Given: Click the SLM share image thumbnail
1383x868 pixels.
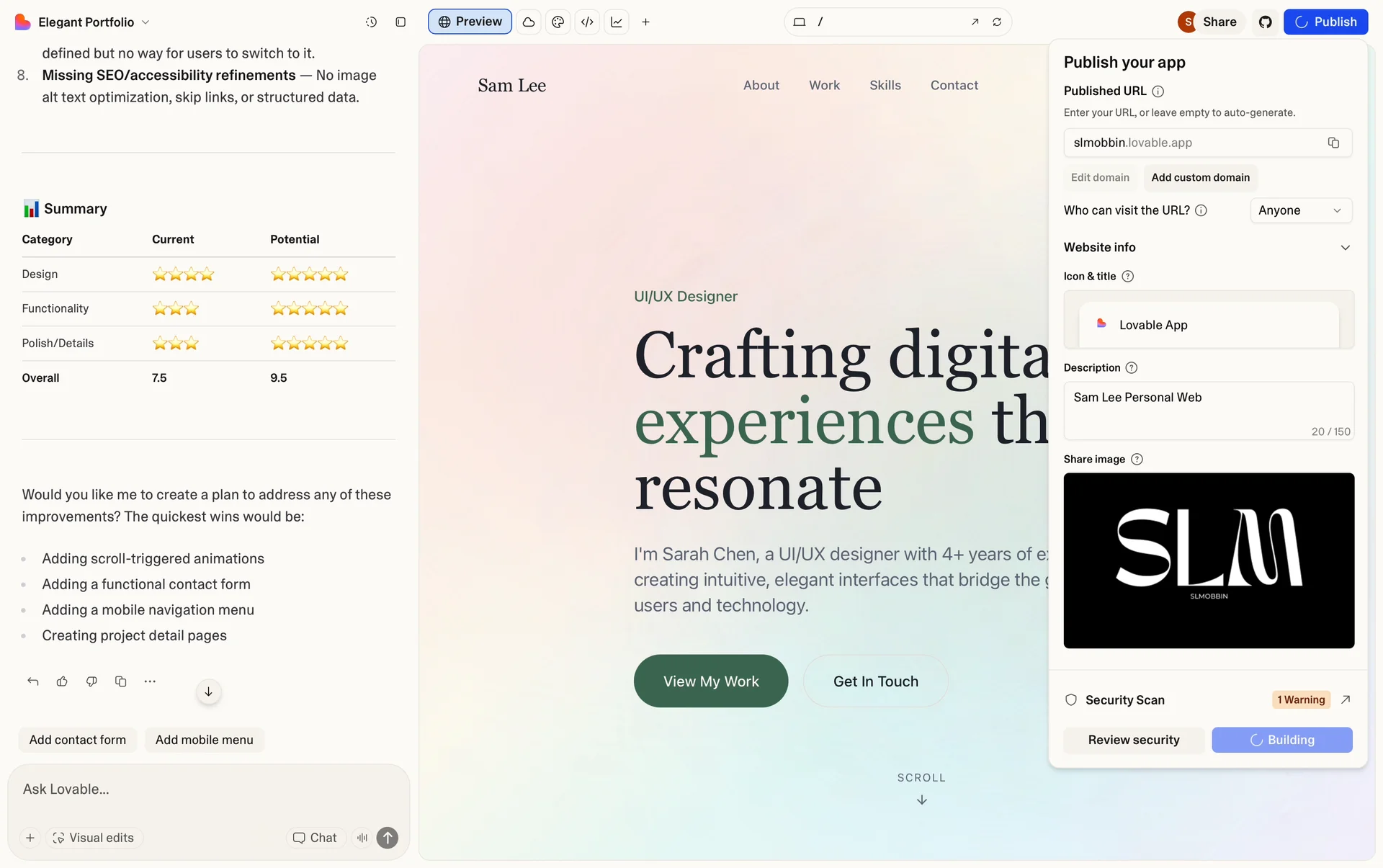Looking at the screenshot, I should [1208, 560].
